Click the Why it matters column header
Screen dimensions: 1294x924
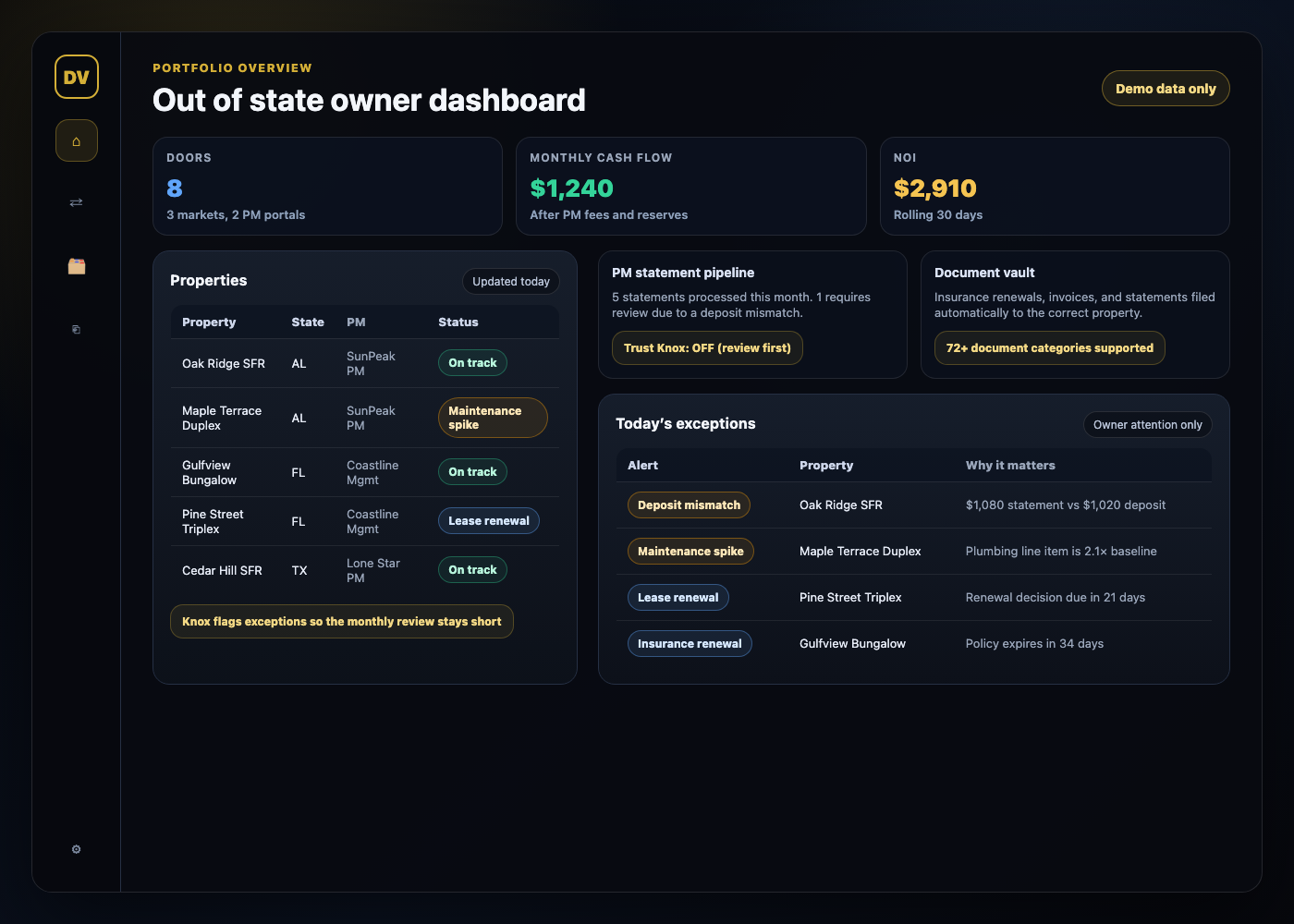[1010, 466]
